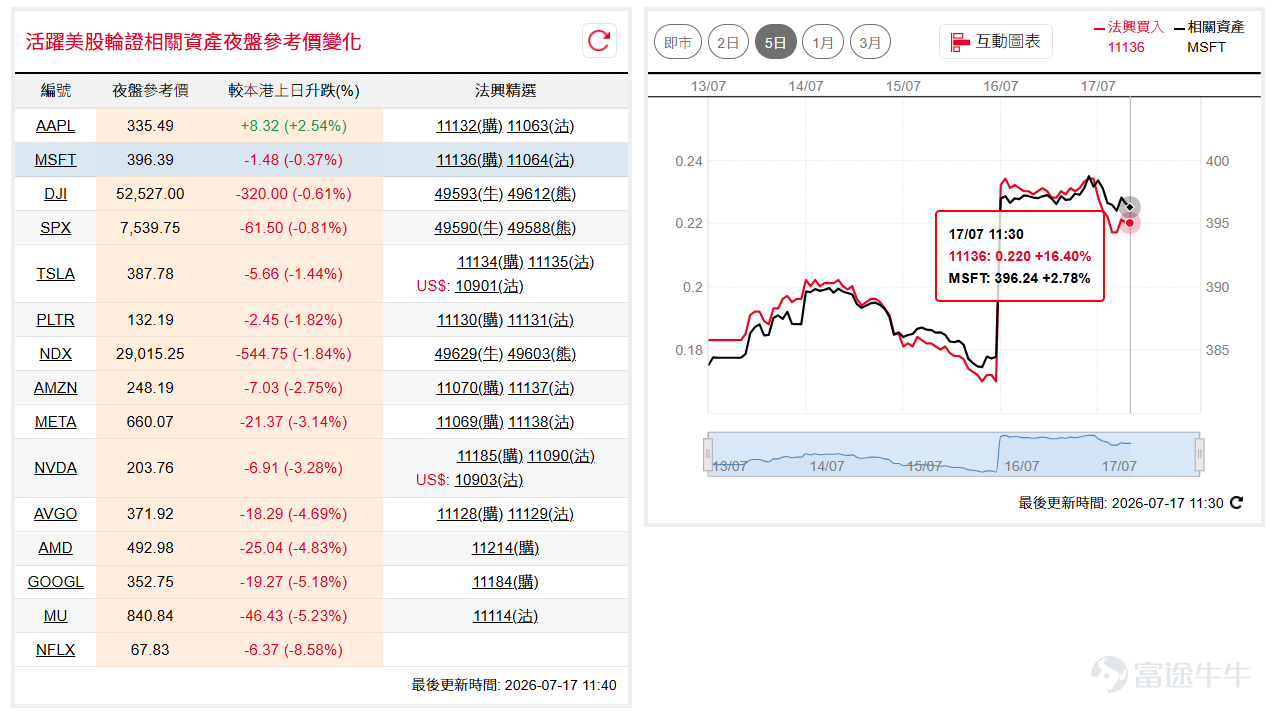Switch chart to 2日 range
This screenshot has height=711, width=1271.
[x=728, y=42]
